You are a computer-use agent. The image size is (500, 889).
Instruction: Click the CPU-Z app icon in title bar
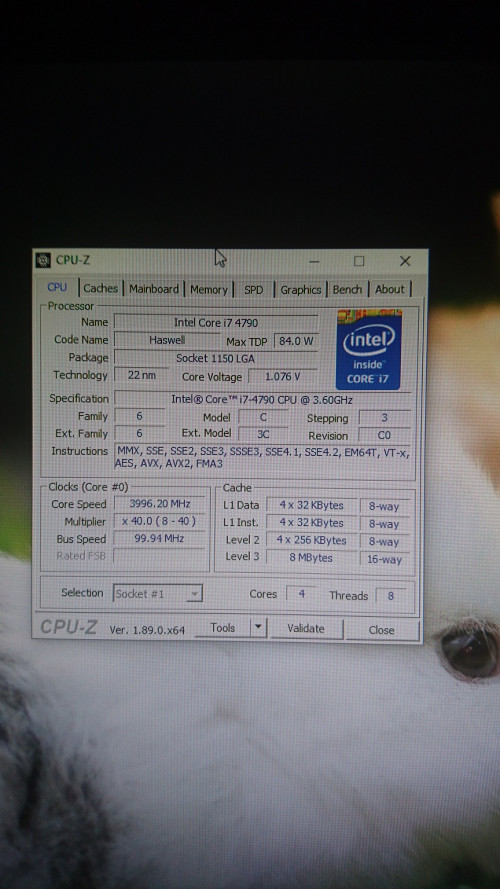[43, 260]
